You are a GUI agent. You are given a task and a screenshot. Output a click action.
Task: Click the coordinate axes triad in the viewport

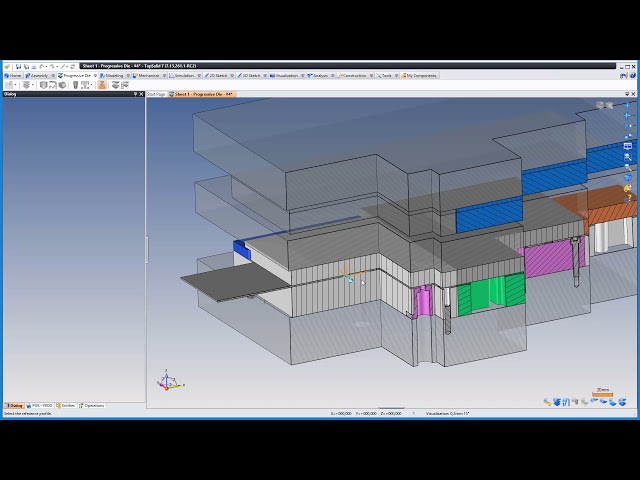[168, 381]
